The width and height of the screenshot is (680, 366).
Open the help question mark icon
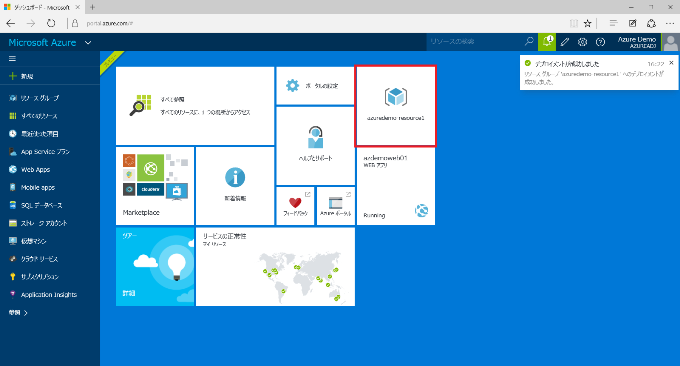click(600, 42)
